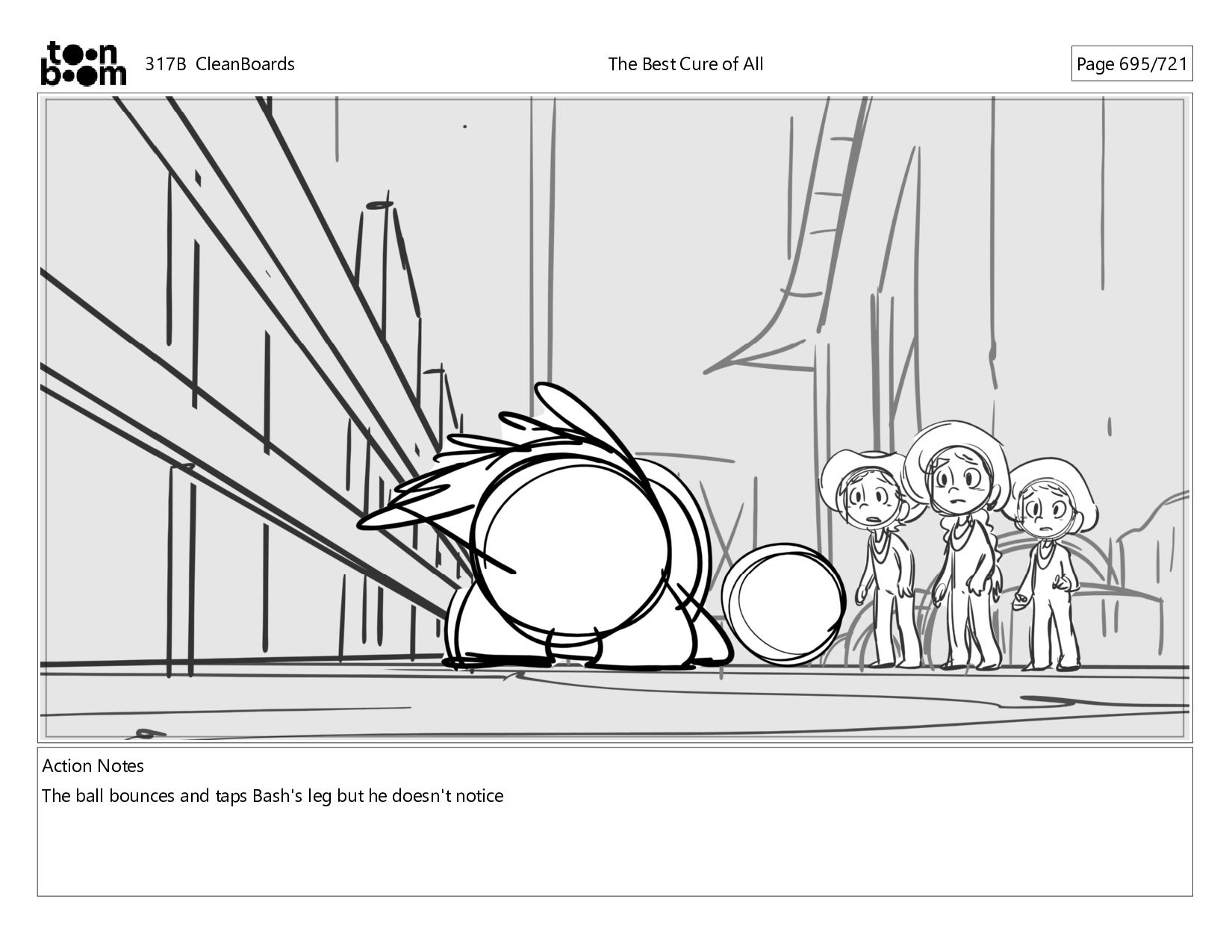
Task: Click the storyboard panel thumbnail
Action: coord(615,418)
